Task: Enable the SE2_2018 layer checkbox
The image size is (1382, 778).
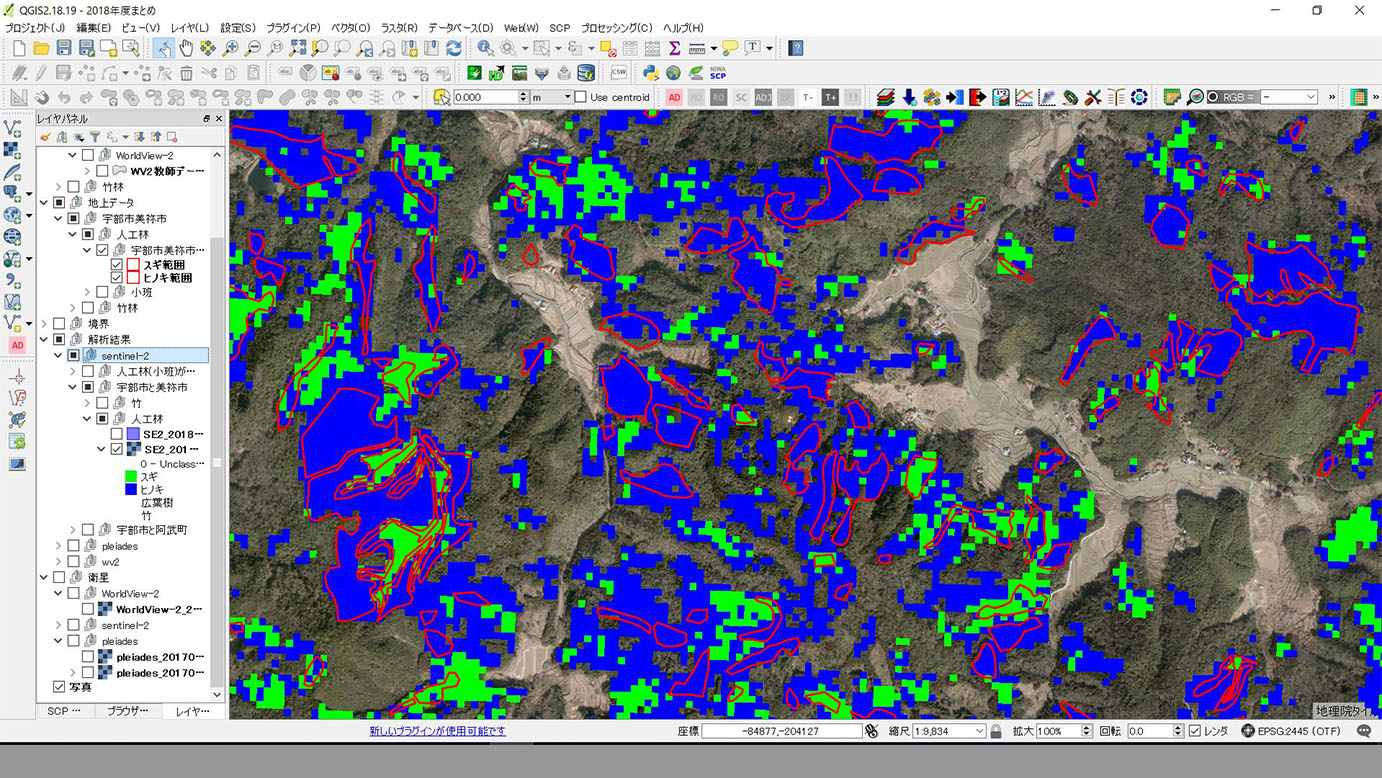Action: [117, 435]
